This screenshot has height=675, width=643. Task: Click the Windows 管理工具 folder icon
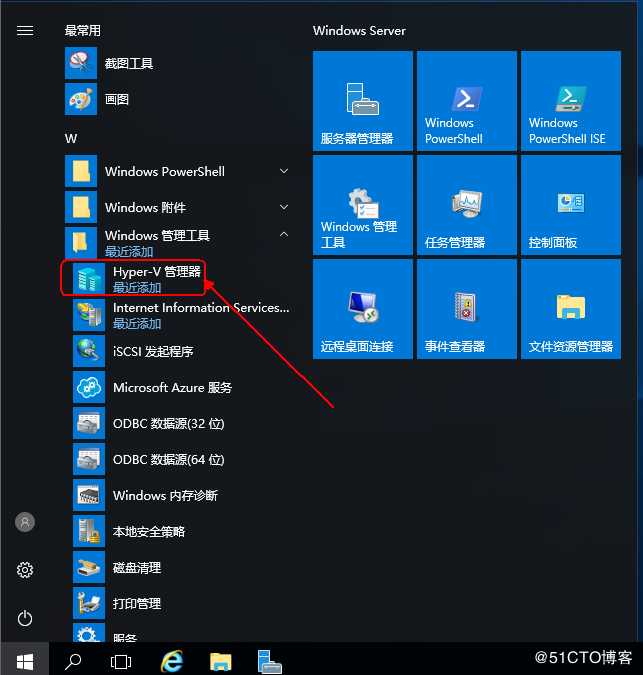pyautogui.click(x=81, y=242)
